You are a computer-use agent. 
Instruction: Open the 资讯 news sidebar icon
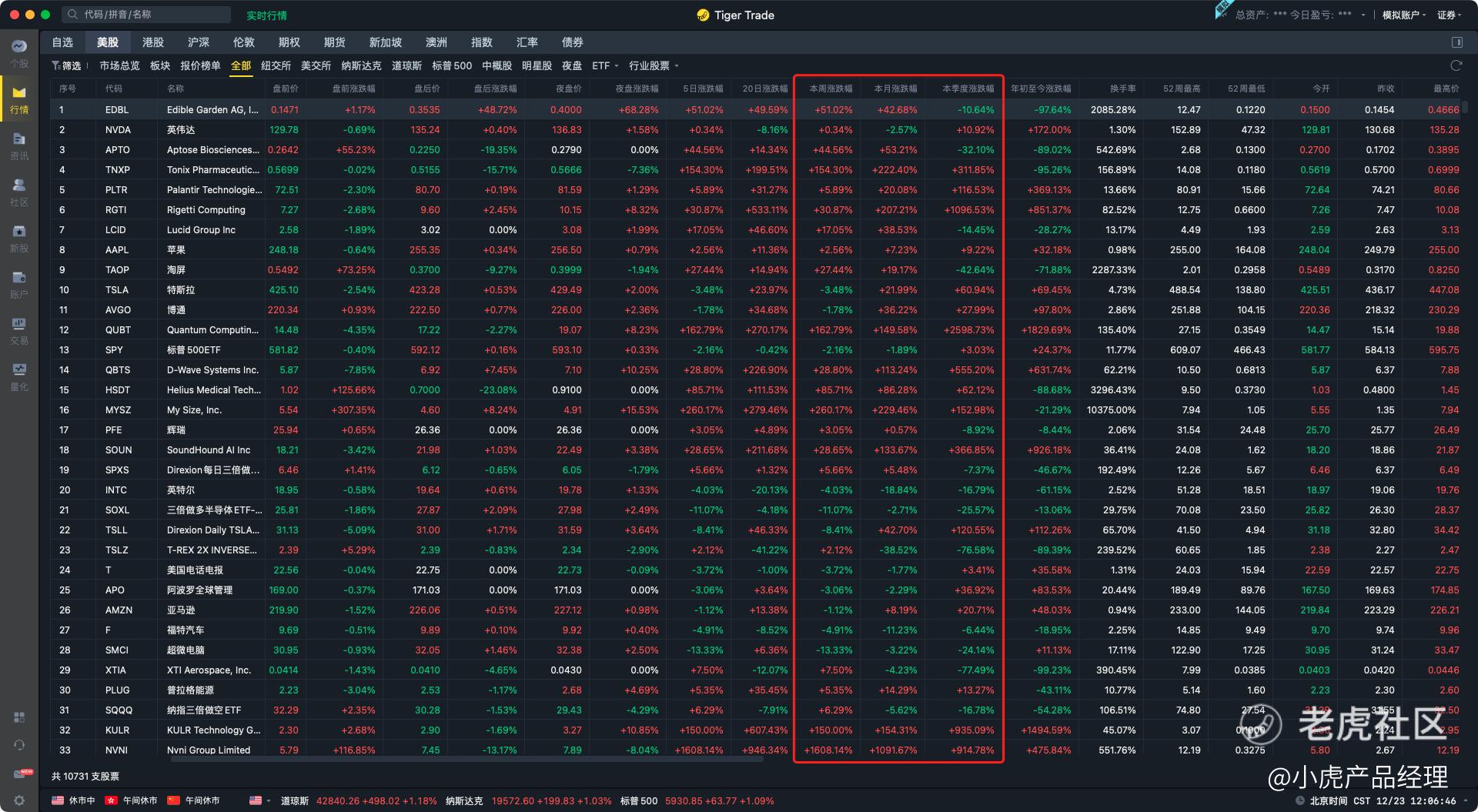pos(19,145)
